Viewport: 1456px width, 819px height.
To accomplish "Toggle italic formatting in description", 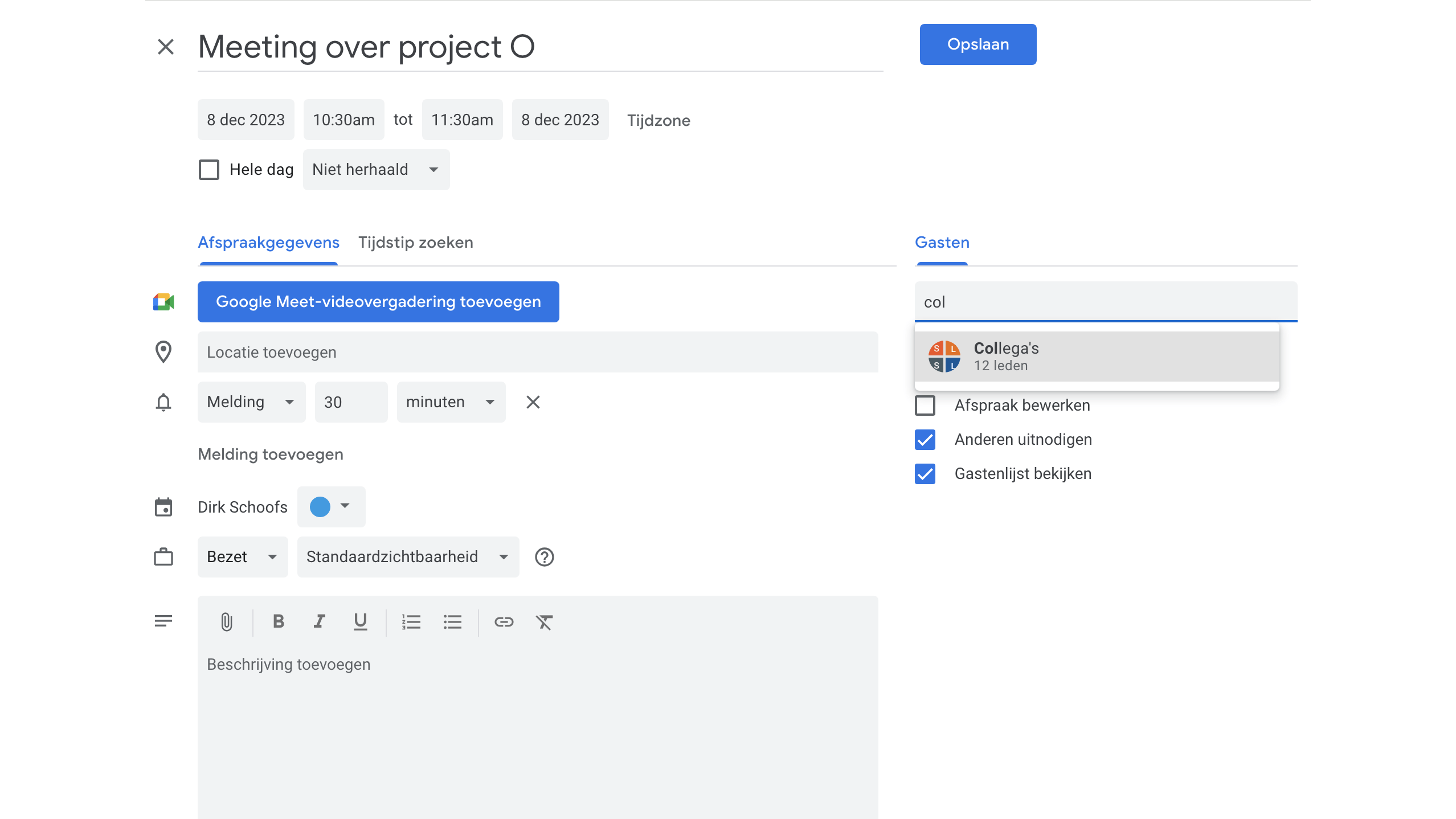I will 319,621.
